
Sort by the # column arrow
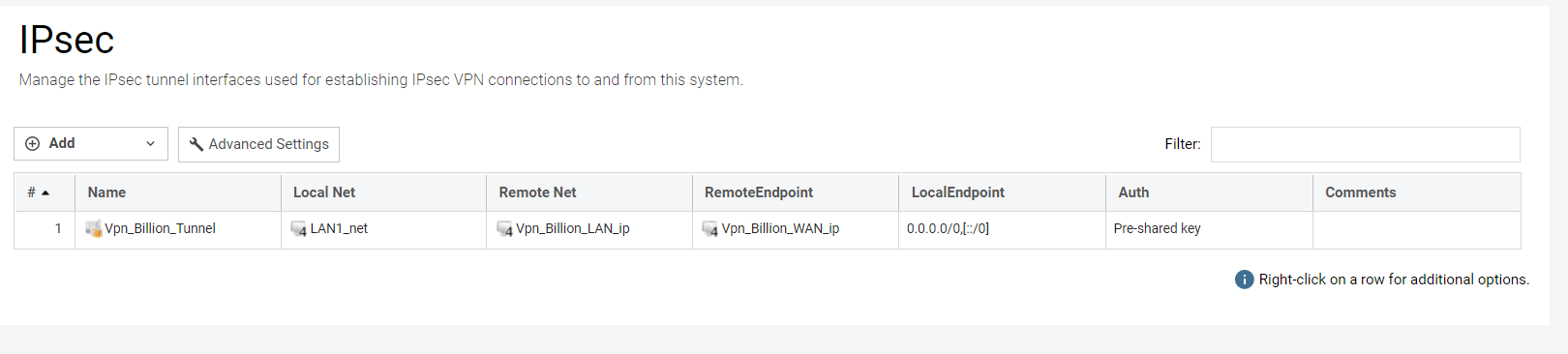pos(45,192)
